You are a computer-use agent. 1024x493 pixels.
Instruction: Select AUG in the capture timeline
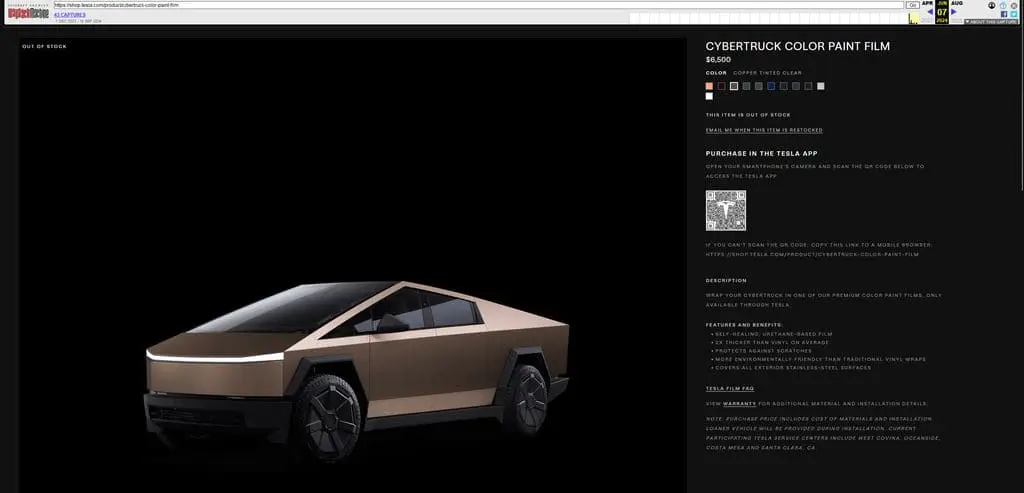[957, 3]
